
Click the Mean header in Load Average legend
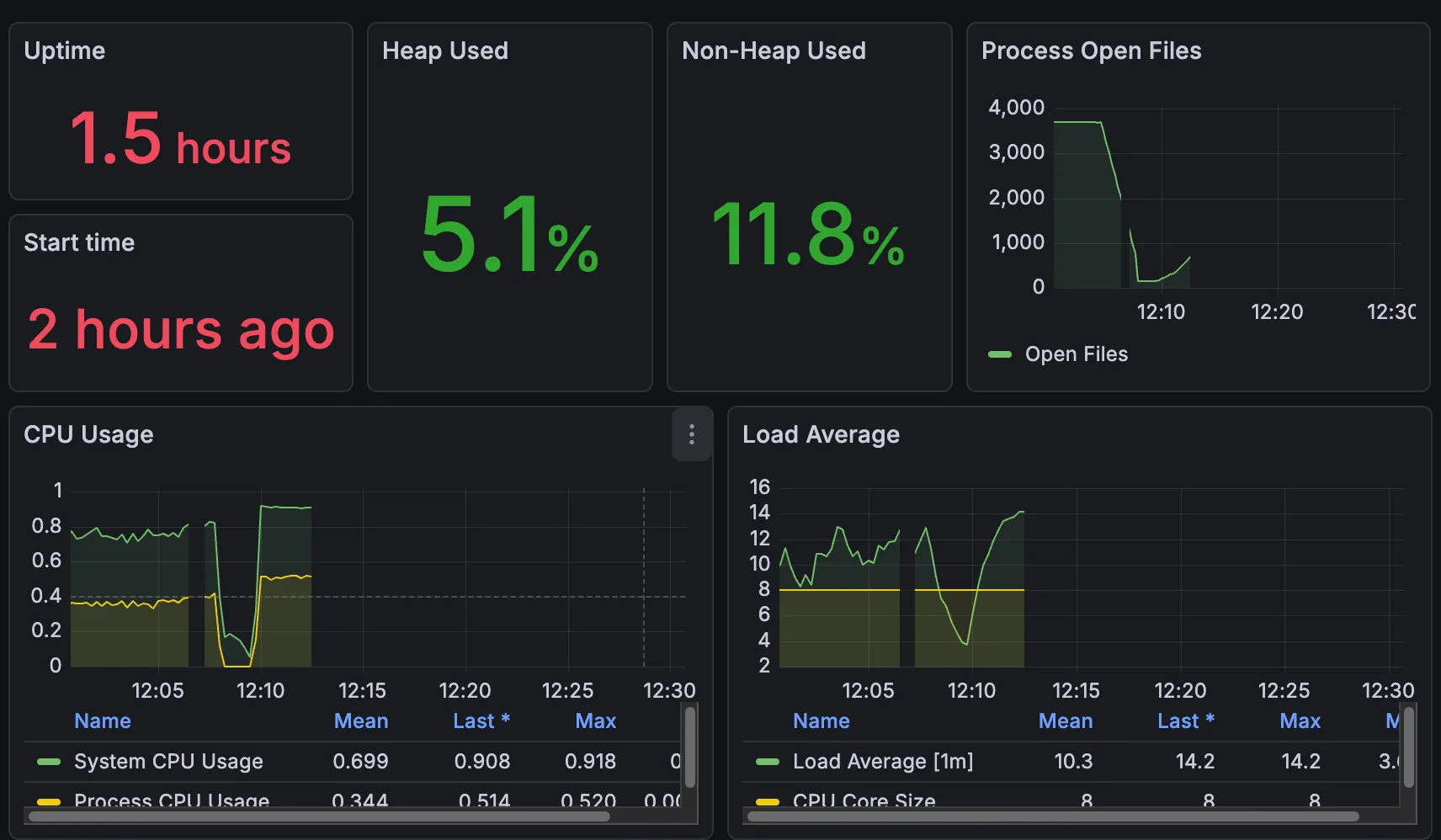pos(1065,721)
